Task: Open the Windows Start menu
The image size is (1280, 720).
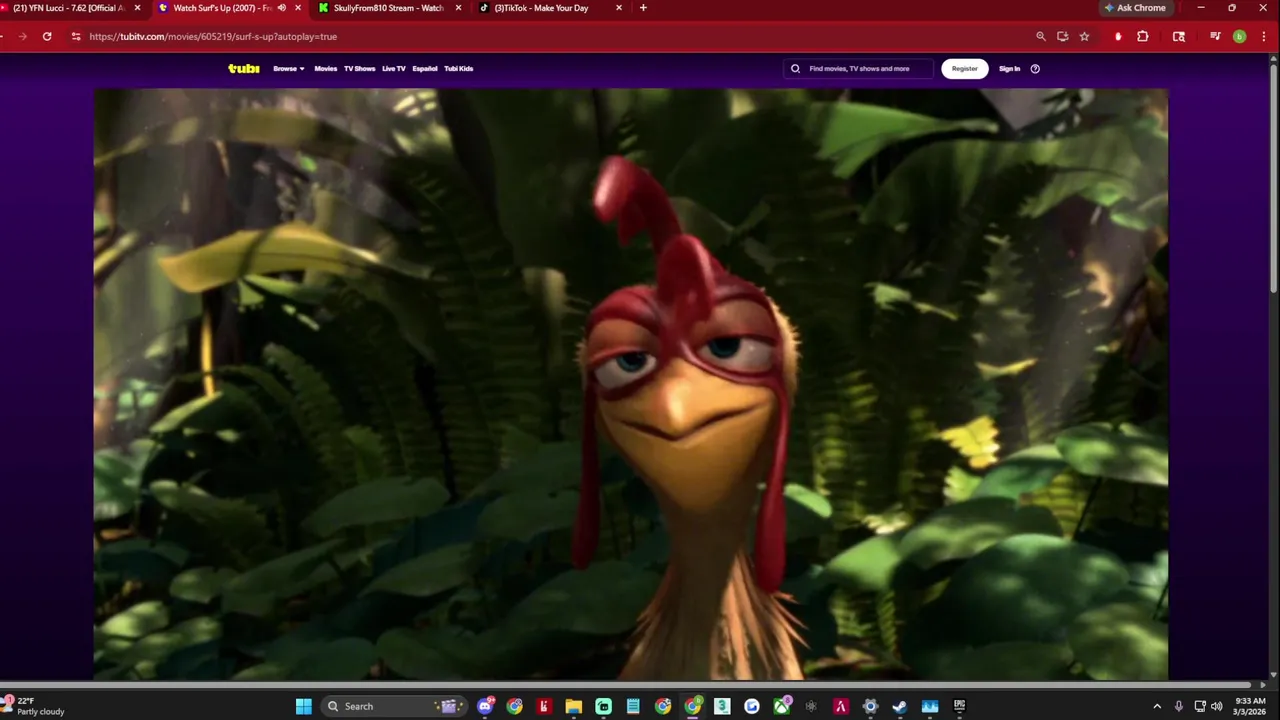Action: point(304,706)
